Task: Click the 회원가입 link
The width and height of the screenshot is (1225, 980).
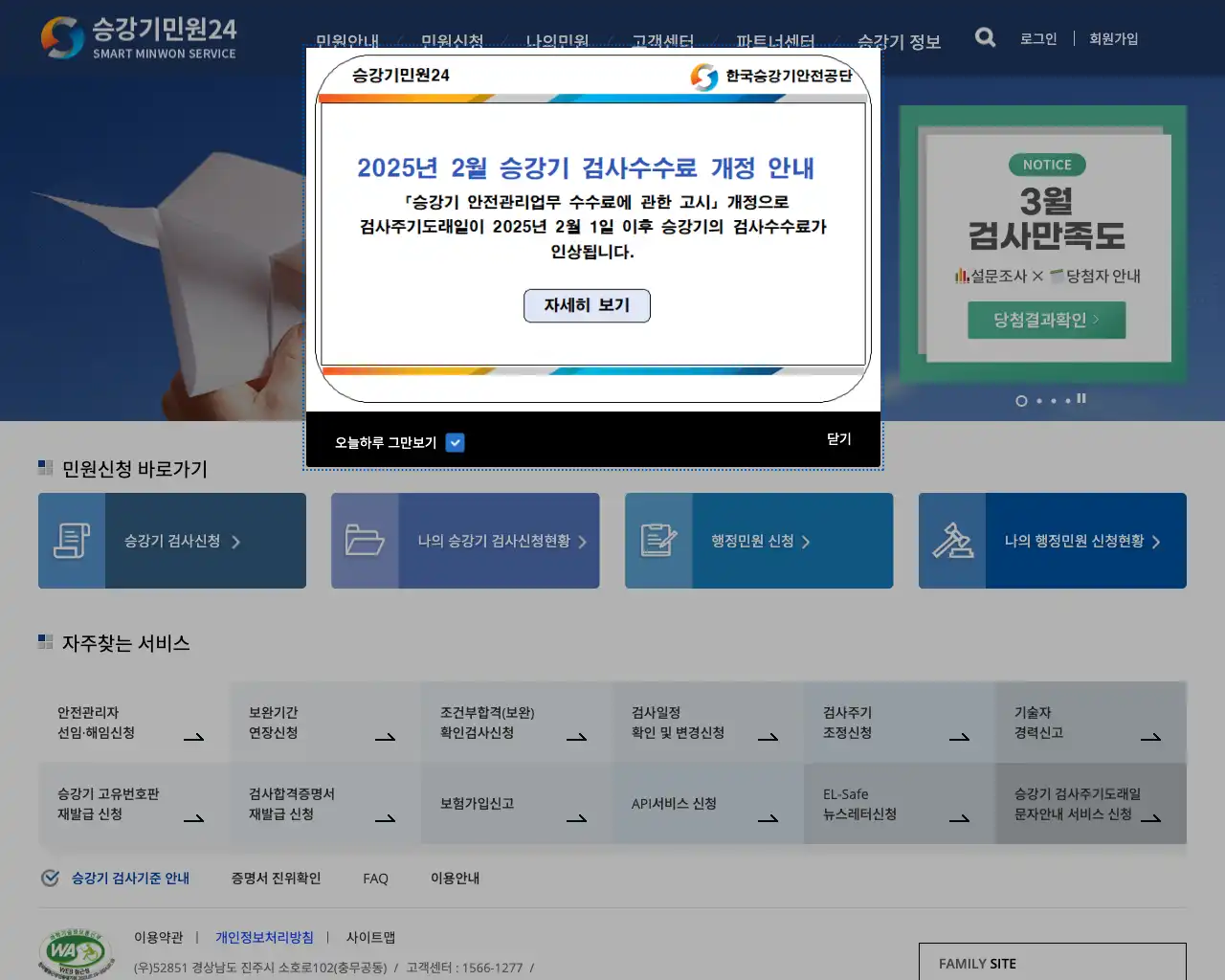Action: (1113, 38)
